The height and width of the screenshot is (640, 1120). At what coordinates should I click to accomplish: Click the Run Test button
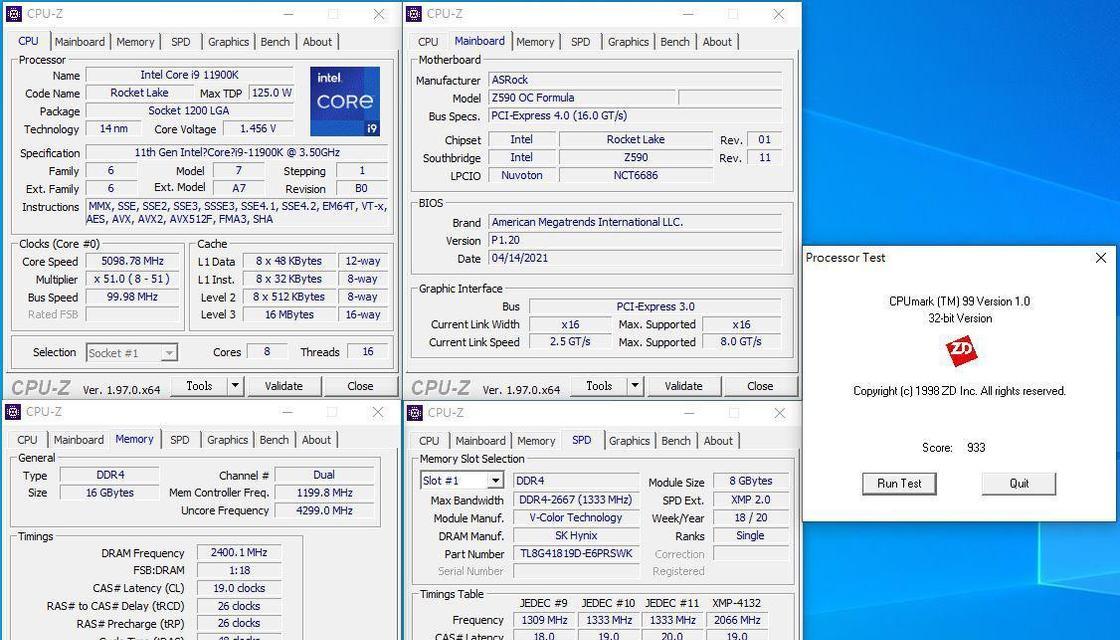pyautogui.click(x=899, y=484)
